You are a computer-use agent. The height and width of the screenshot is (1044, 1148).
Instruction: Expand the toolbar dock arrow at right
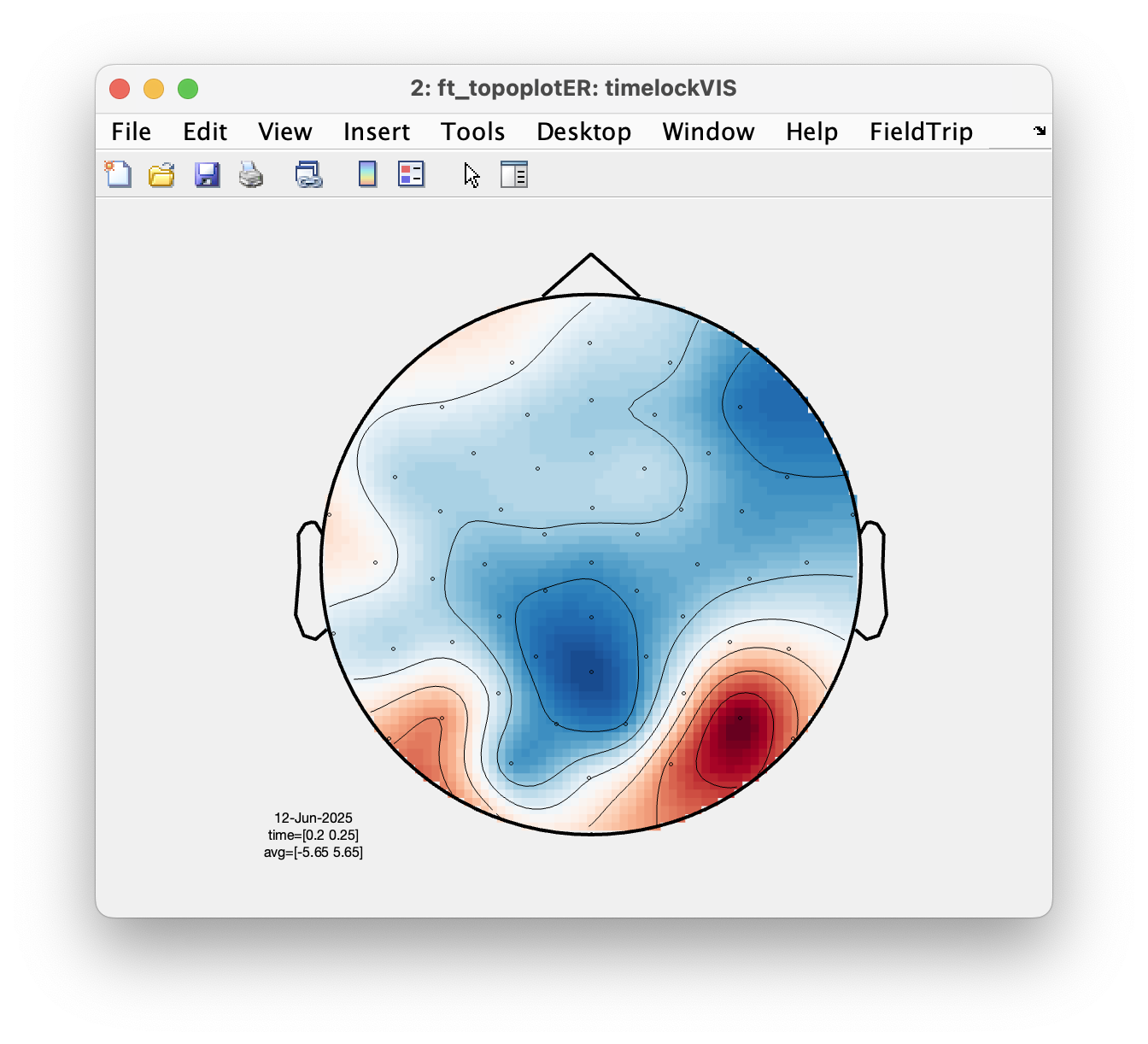coord(1040,131)
